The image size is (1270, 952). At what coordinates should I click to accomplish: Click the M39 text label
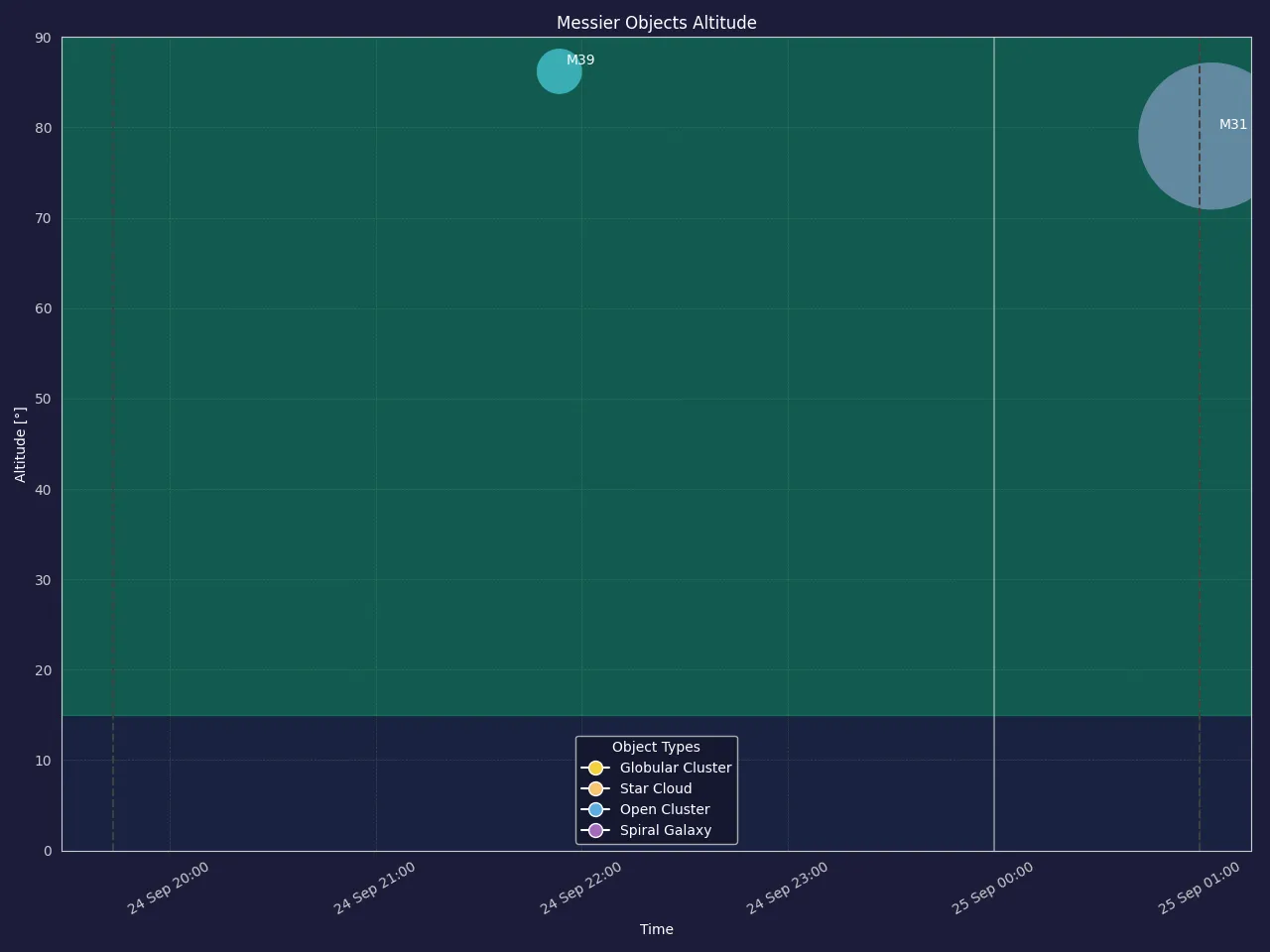(580, 60)
